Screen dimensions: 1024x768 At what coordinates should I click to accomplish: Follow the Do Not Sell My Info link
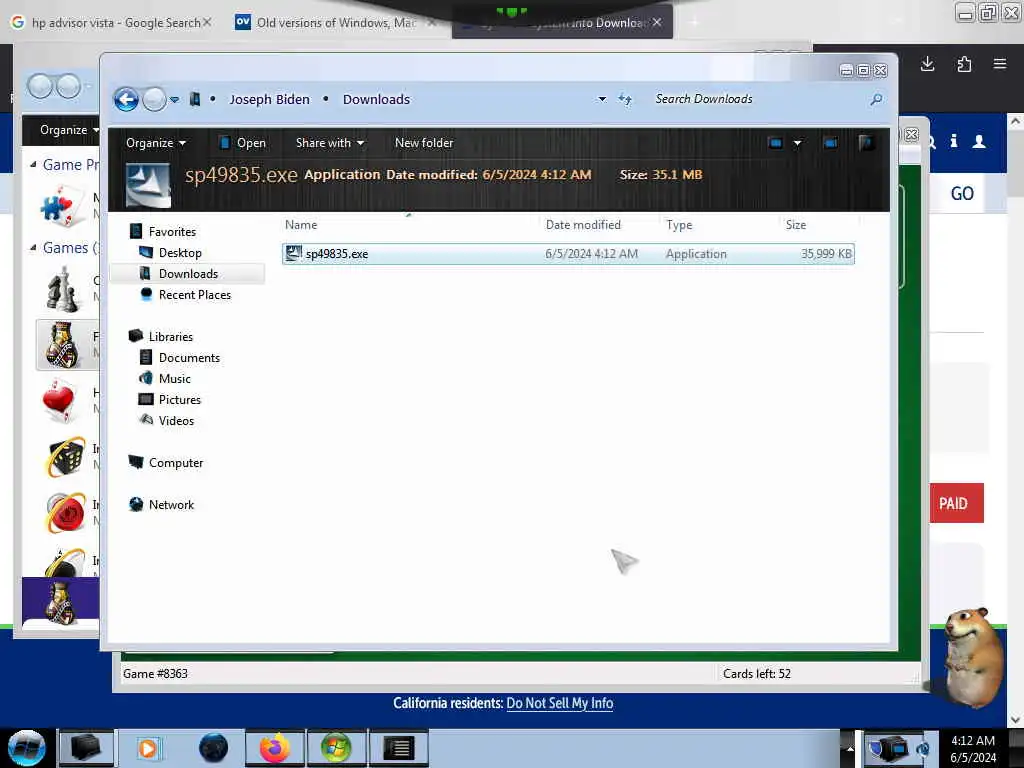pyautogui.click(x=560, y=703)
